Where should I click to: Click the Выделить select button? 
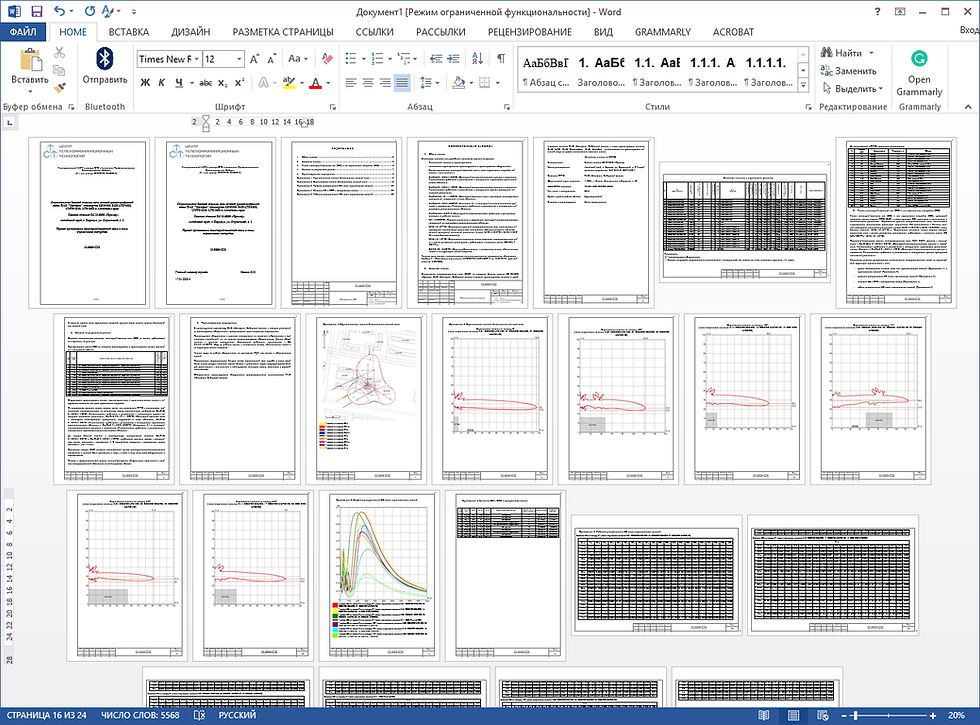coord(852,88)
